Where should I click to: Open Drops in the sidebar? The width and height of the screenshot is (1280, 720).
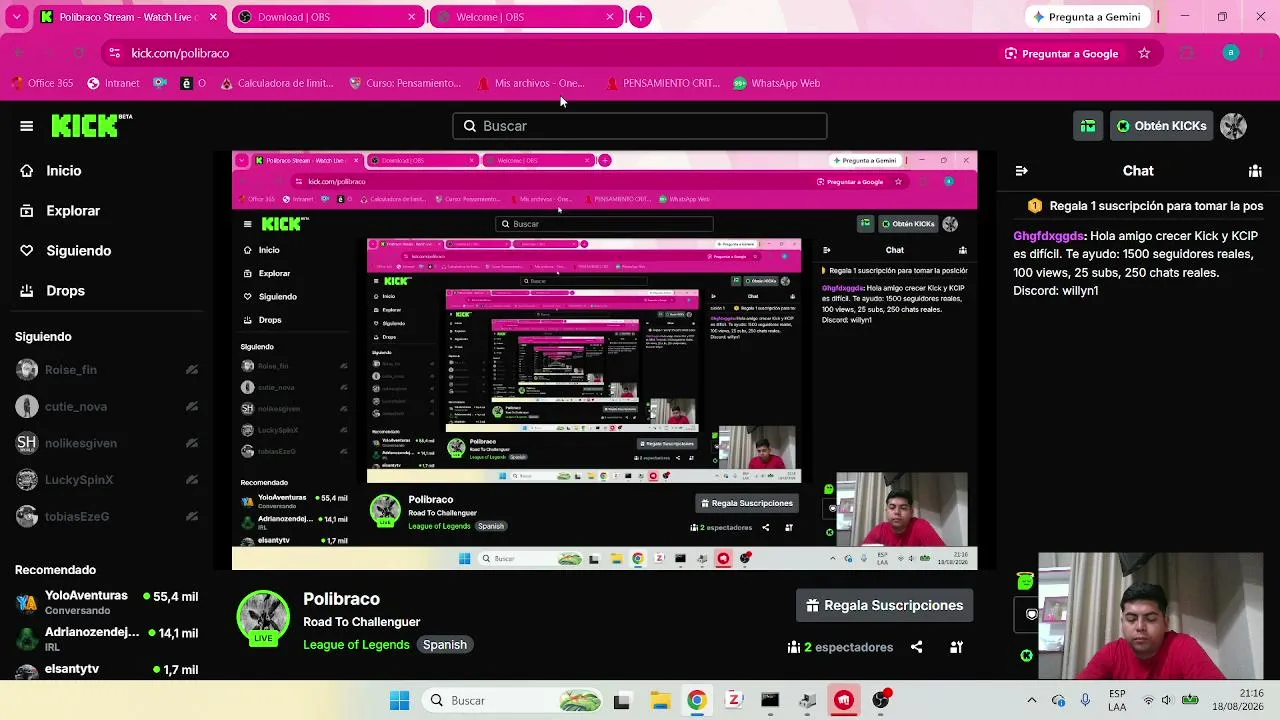[52, 291]
